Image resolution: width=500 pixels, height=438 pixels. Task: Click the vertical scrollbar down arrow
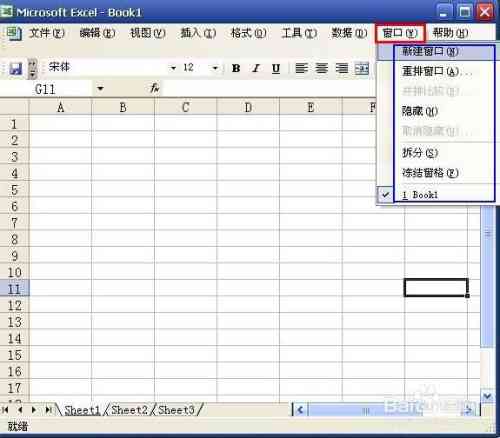pyautogui.click(x=487, y=396)
